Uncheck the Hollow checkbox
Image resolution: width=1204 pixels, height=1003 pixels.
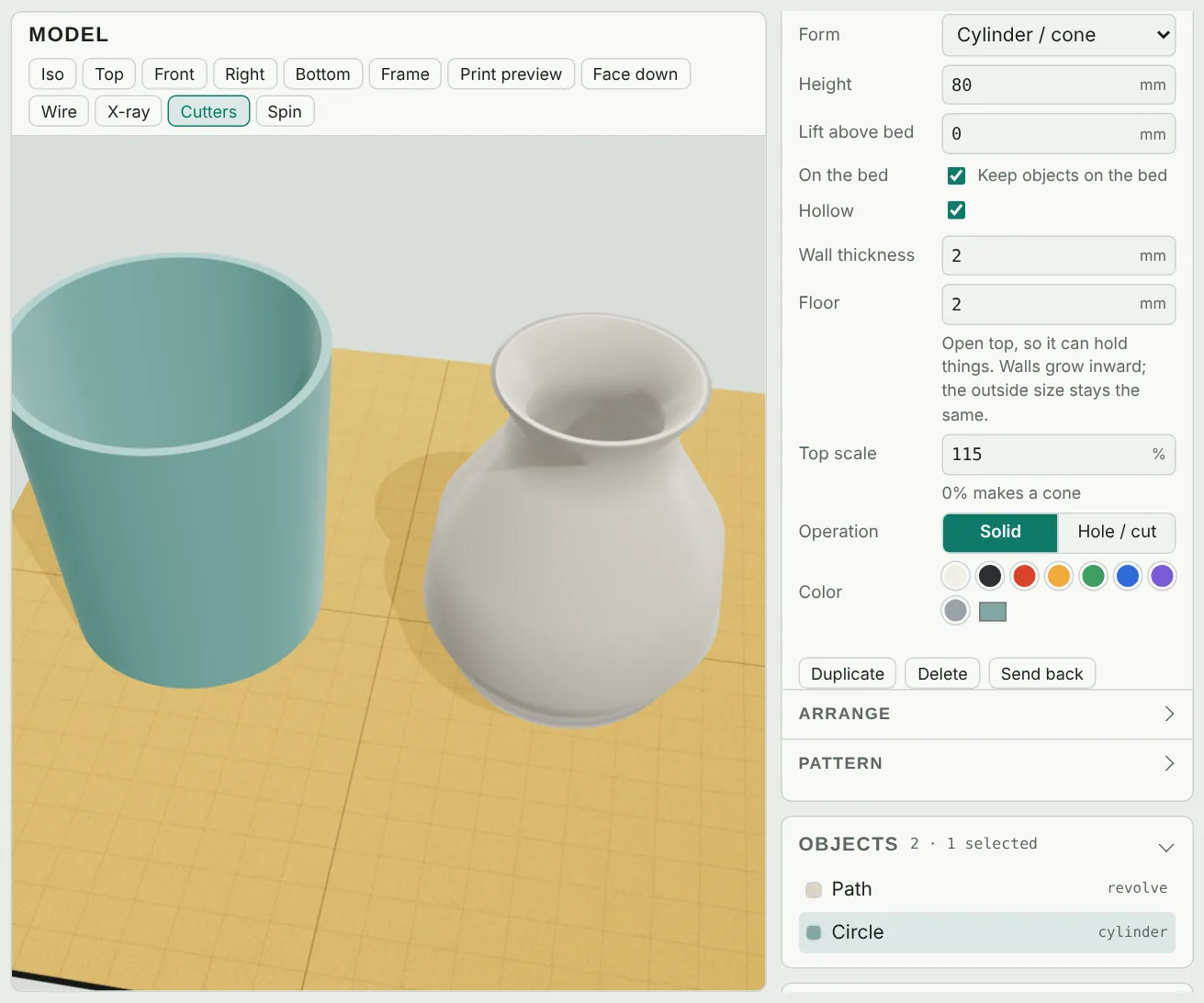956,210
